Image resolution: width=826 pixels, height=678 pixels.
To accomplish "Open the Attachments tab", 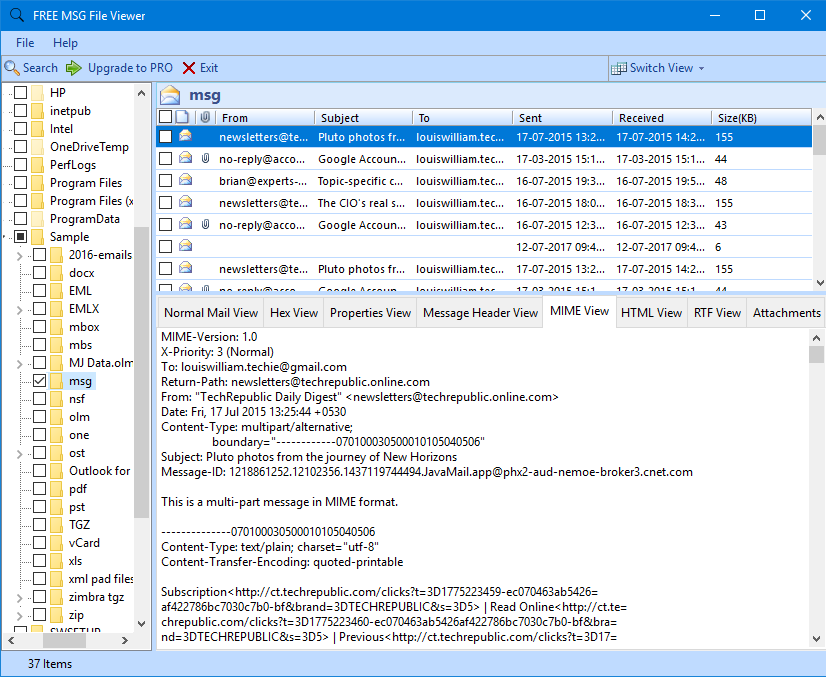I will [x=786, y=313].
